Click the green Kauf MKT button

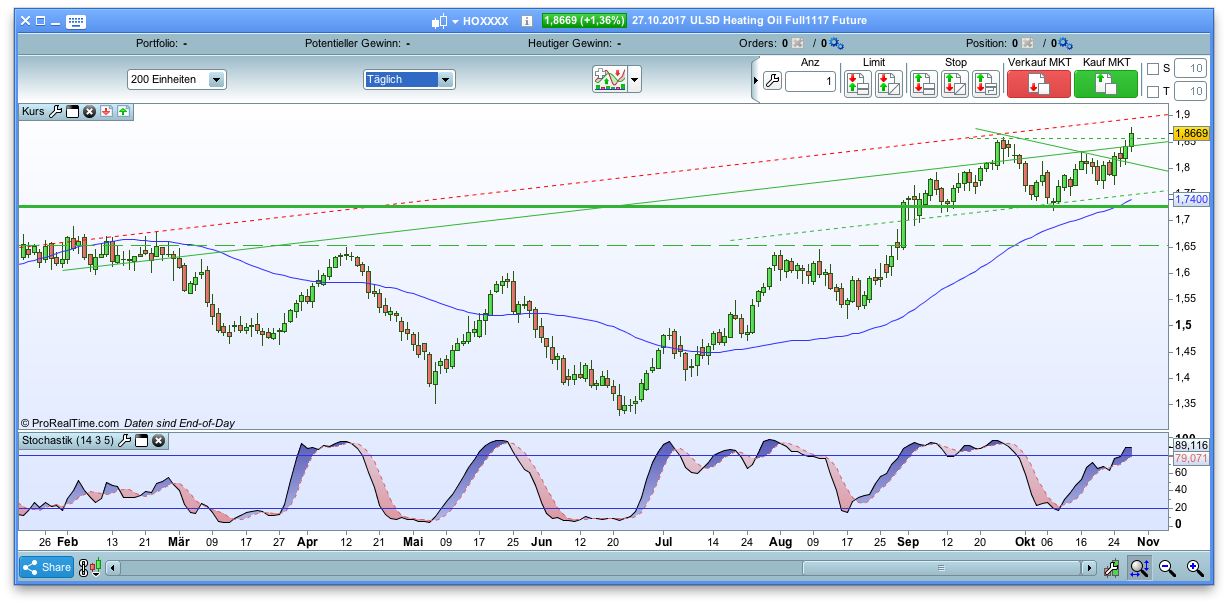pos(1105,84)
